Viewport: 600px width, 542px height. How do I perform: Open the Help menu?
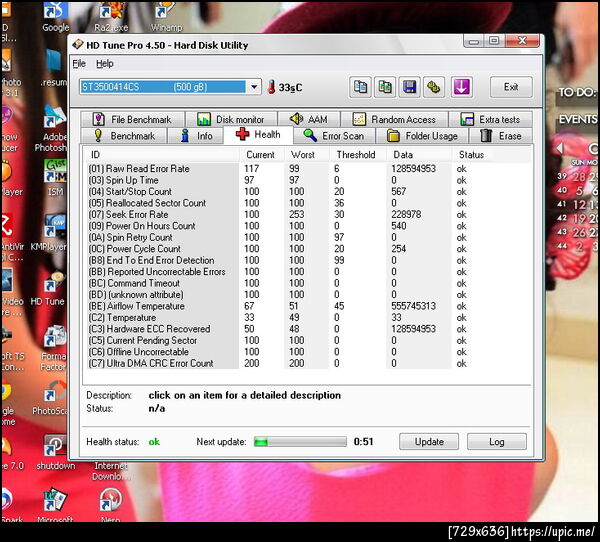pos(104,64)
